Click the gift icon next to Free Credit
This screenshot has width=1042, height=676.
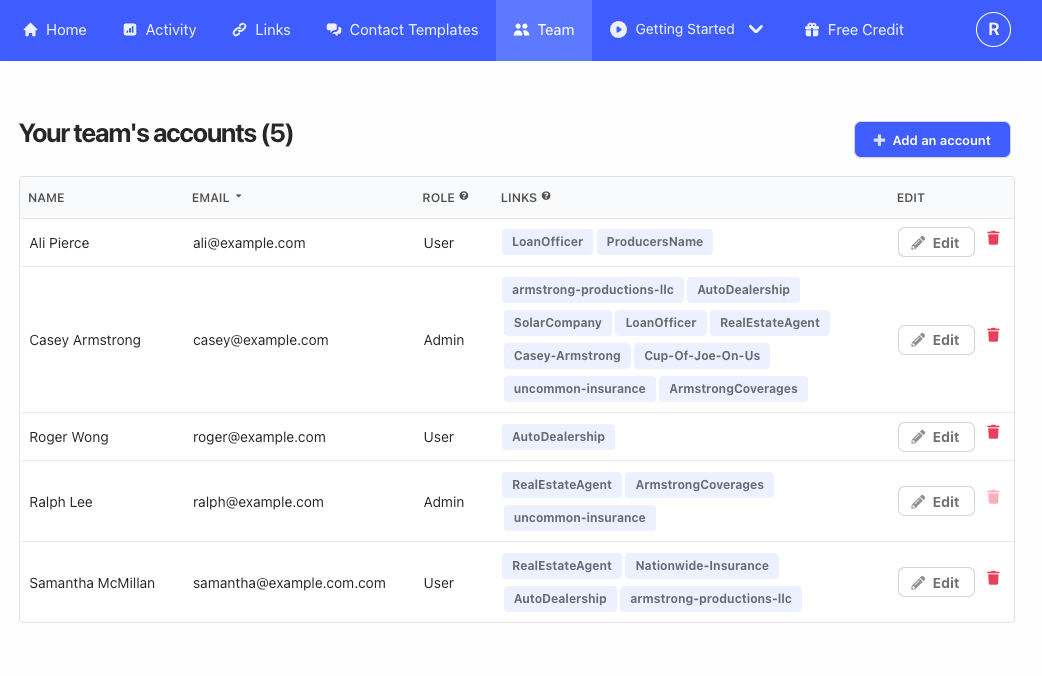tap(811, 29)
